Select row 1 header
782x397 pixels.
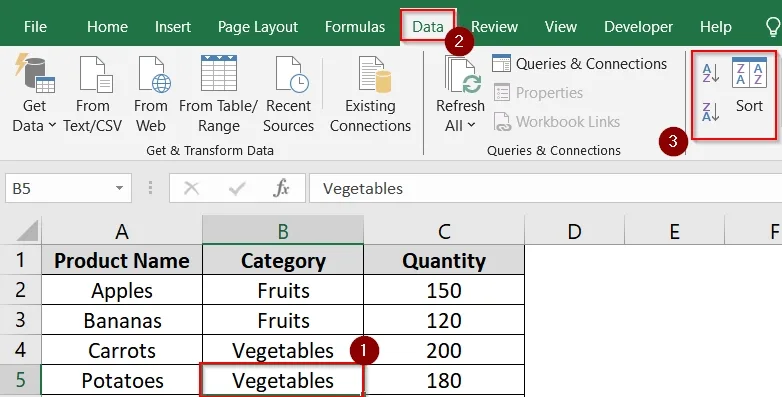(x=20, y=260)
